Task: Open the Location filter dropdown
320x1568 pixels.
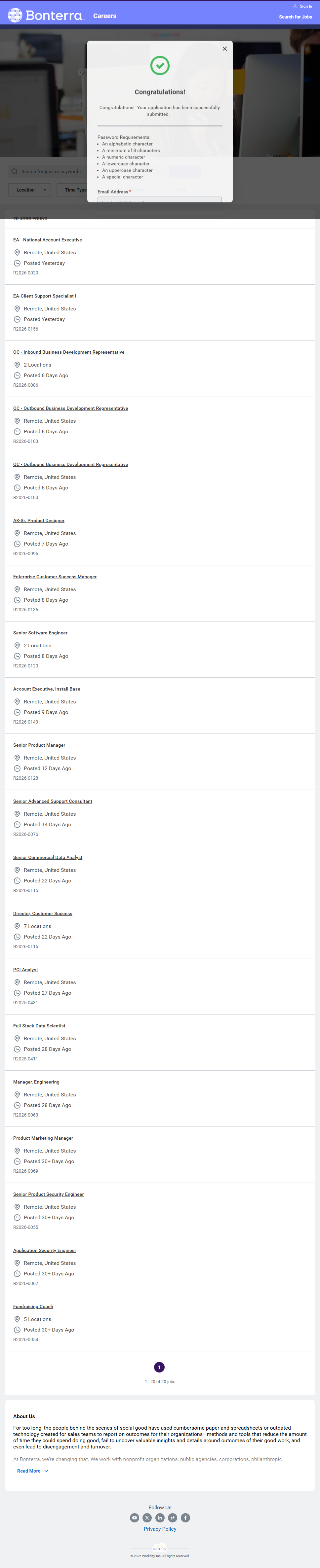Action: point(29,190)
